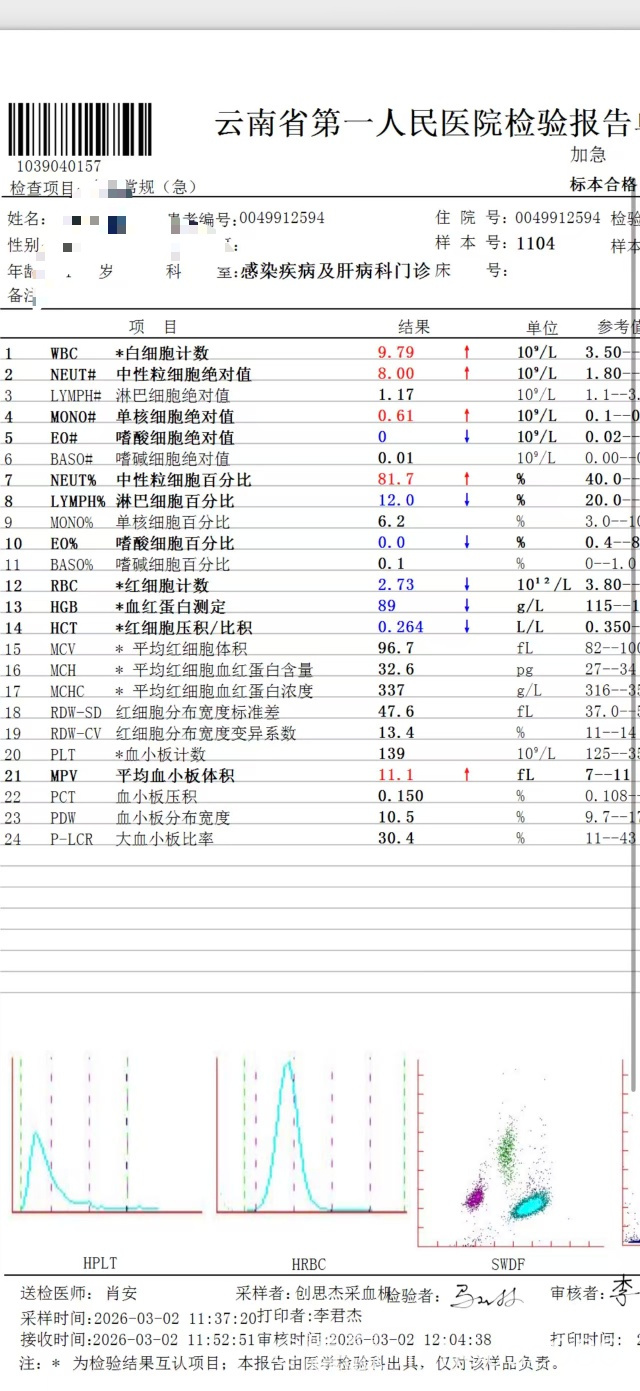Click the WBC result value 9.79
The width and height of the screenshot is (640, 1391).
(395, 352)
